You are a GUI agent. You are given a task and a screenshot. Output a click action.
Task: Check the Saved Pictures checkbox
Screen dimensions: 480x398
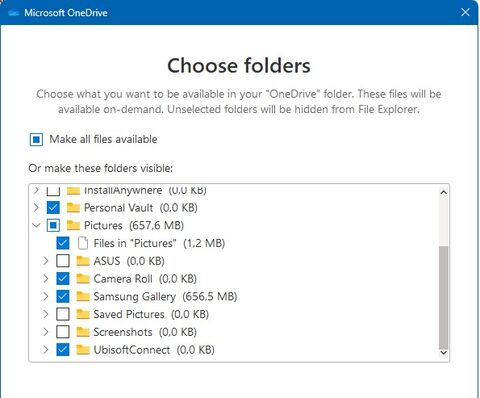[x=63, y=314]
